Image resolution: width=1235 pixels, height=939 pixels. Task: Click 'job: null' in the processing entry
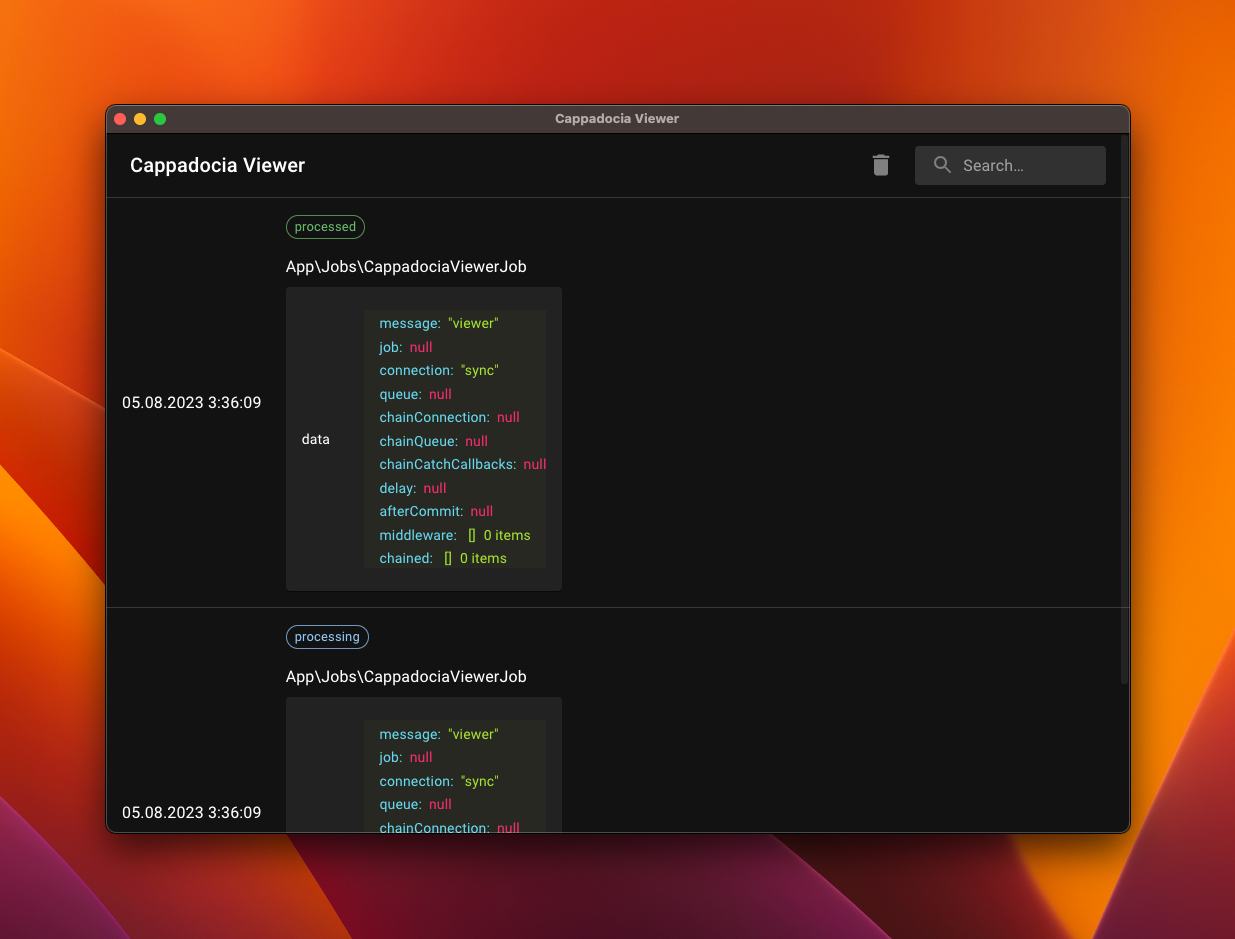(x=406, y=757)
